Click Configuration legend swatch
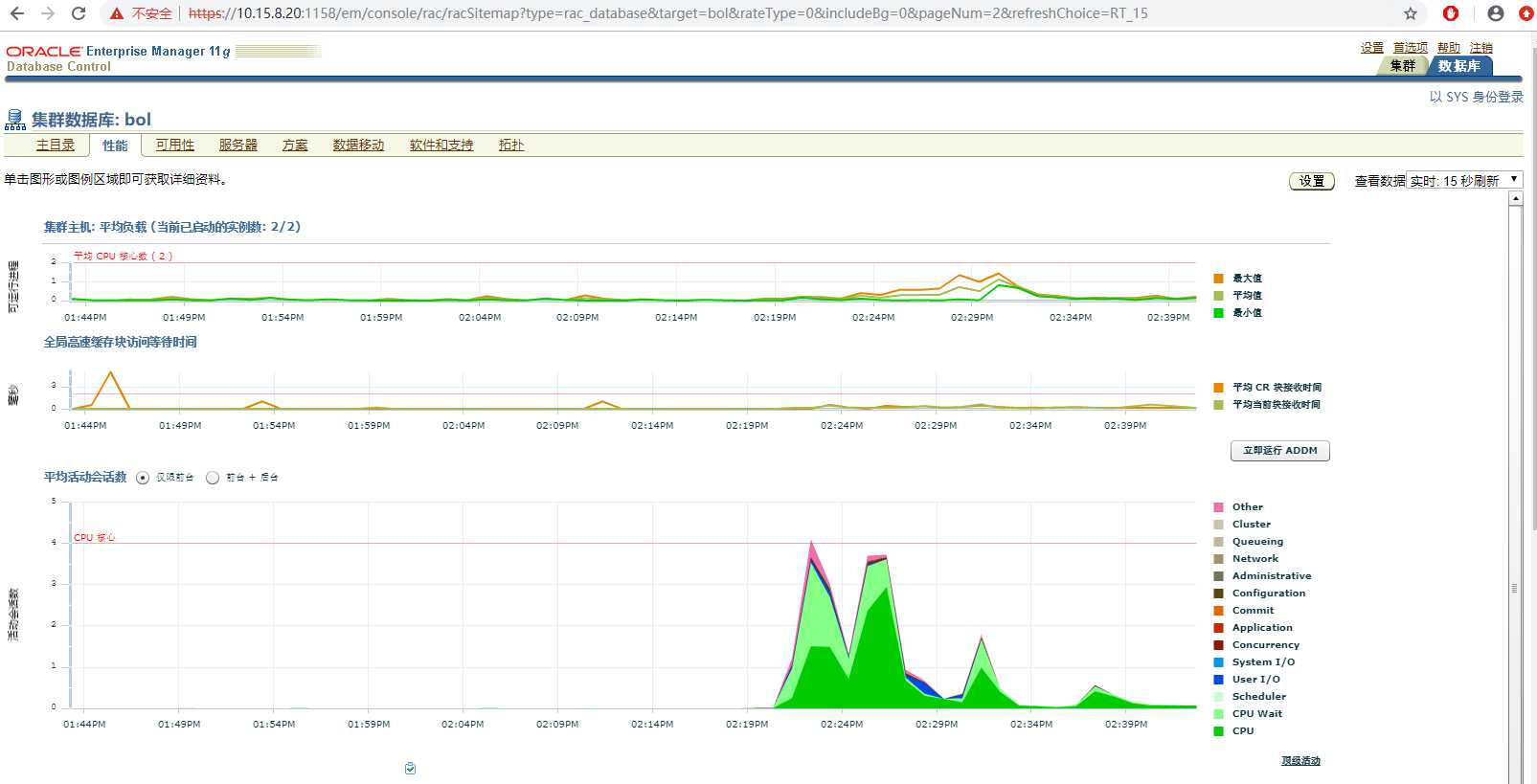The width and height of the screenshot is (1537, 784). coord(1218,594)
